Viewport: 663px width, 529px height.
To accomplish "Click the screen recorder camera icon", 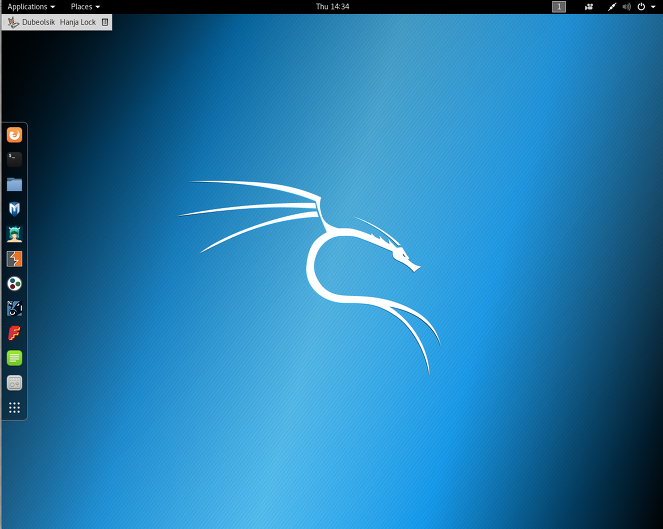I will pos(589,7).
